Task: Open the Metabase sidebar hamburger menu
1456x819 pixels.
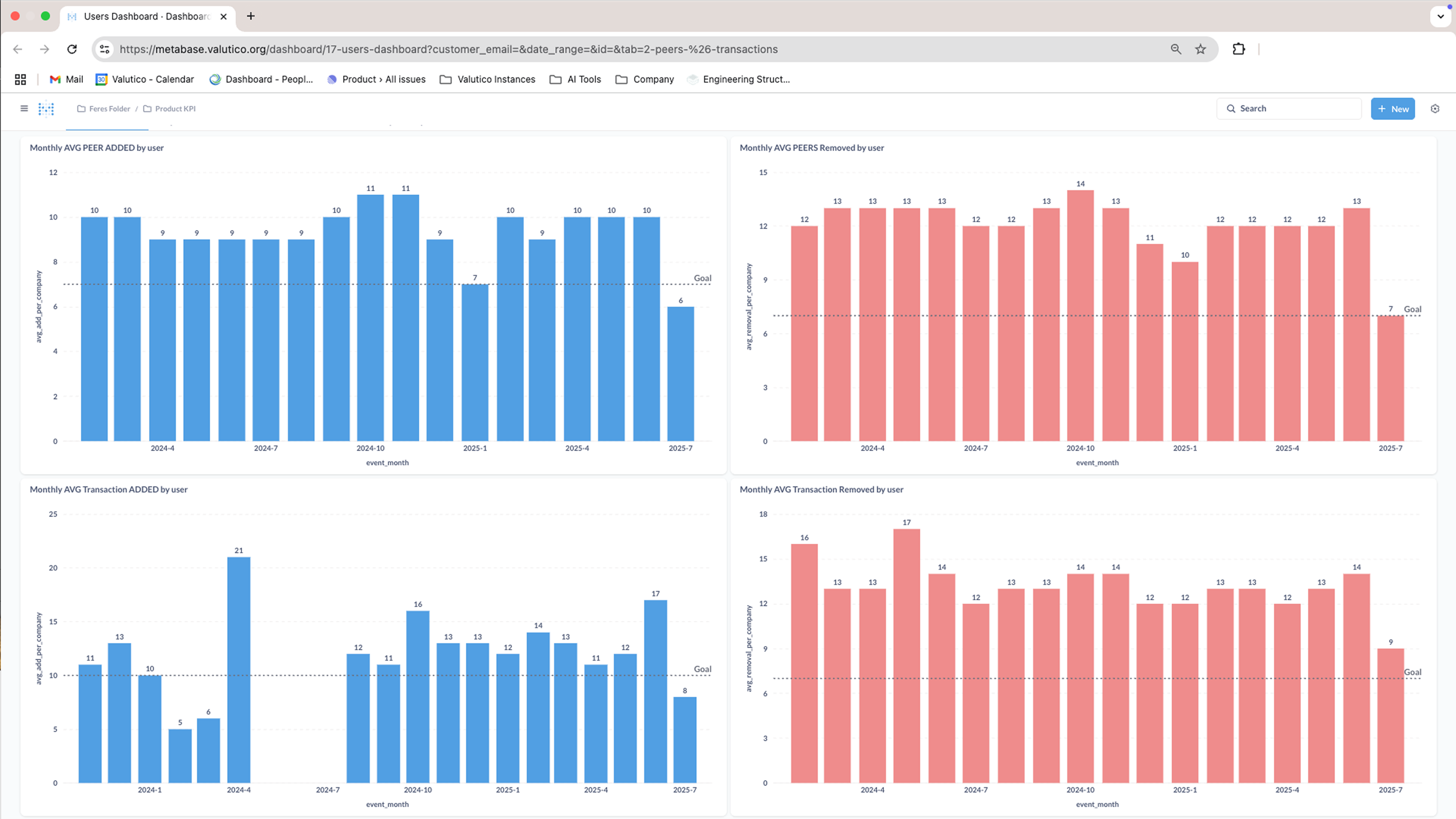Action: click(x=24, y=108)
